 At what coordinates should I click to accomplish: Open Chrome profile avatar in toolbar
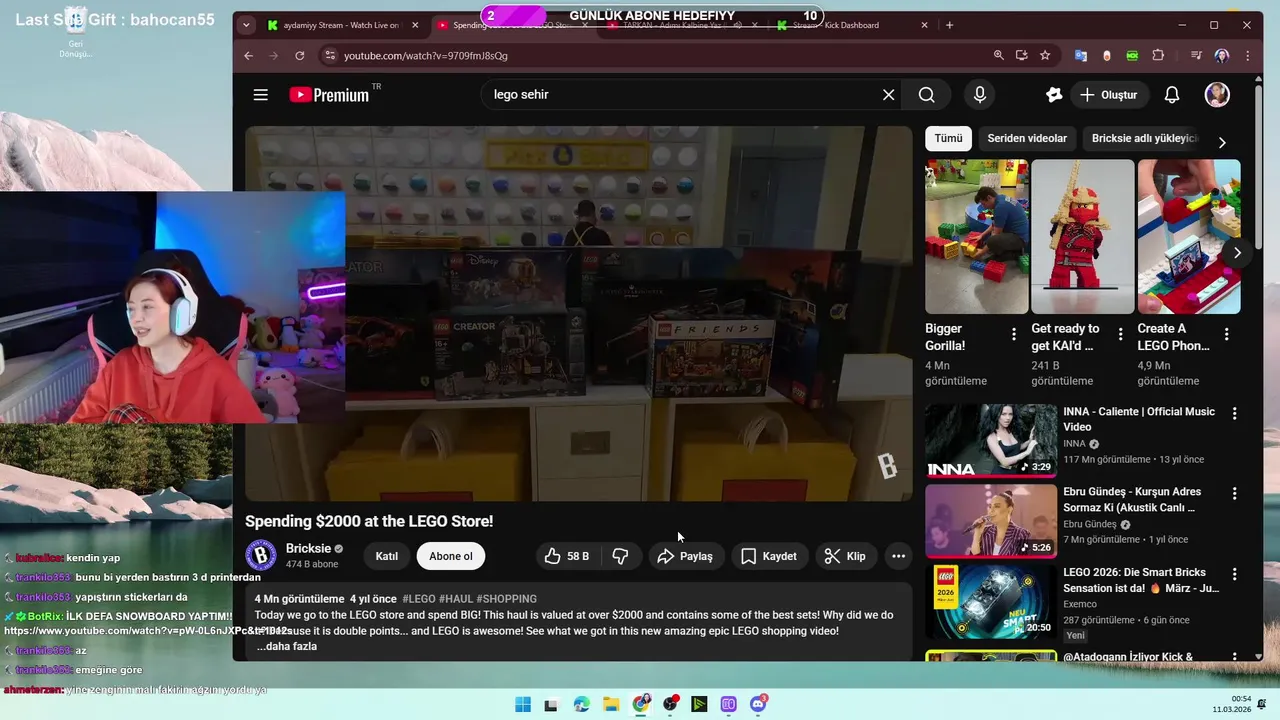[1221, 56]
